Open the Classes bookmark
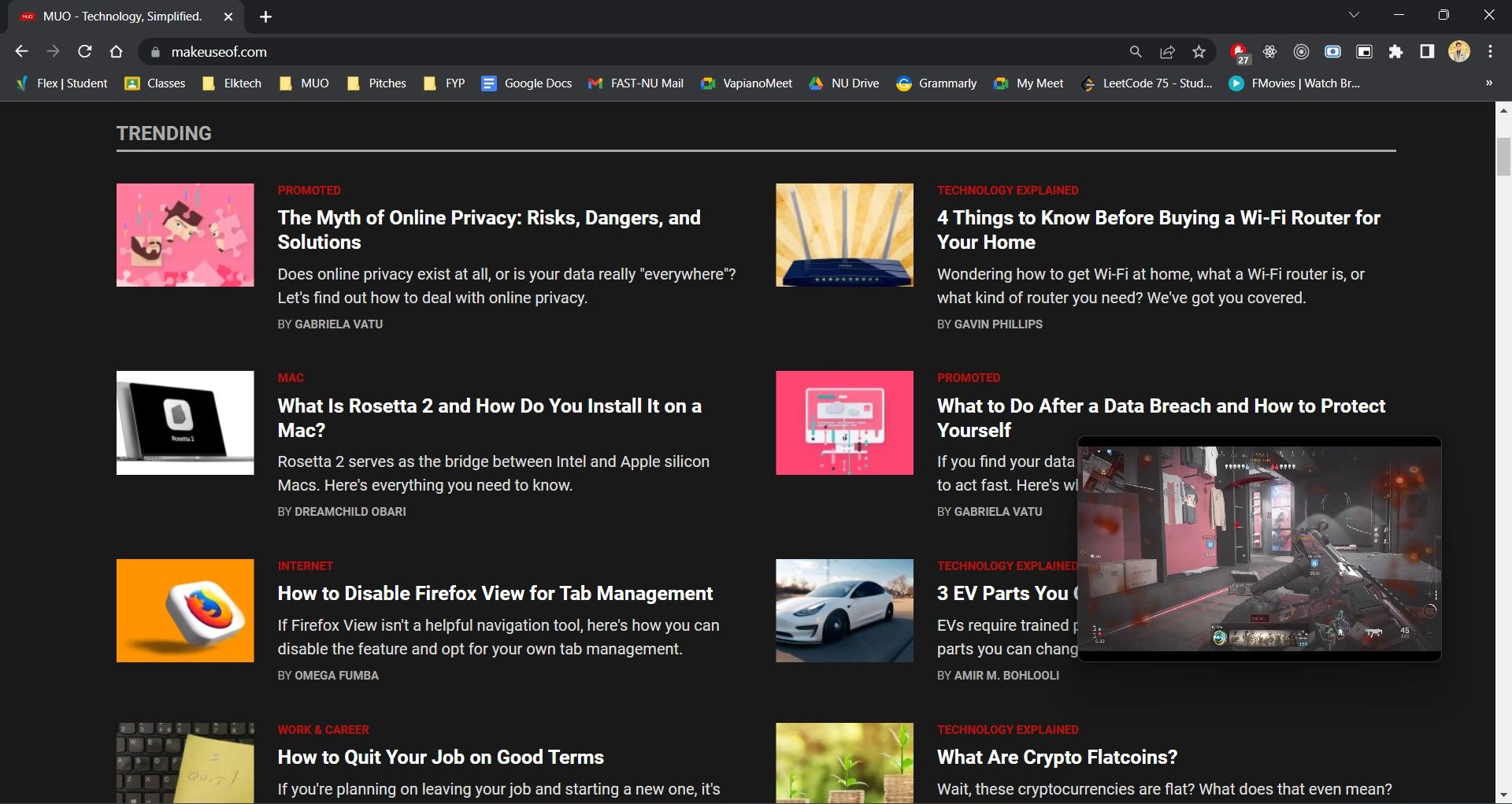Image resolution: width=1512 pixels, height=804 pixels. pos(155,83)
